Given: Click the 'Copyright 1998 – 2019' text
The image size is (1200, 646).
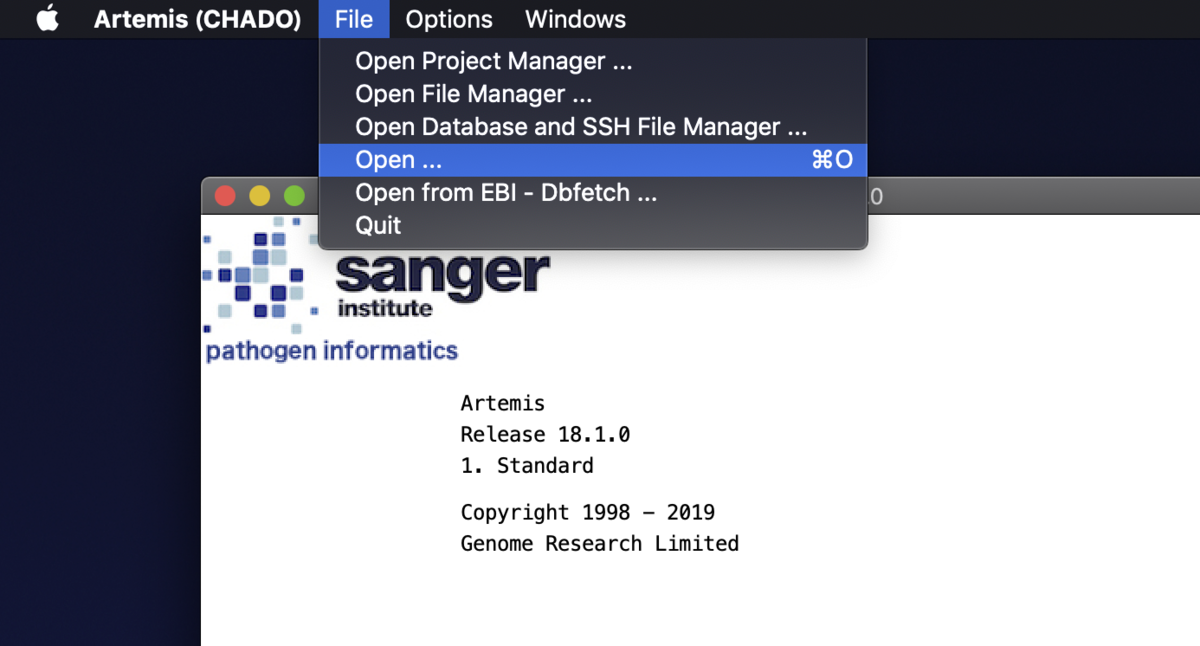Looking at the screenshot, I should point(587,513).
